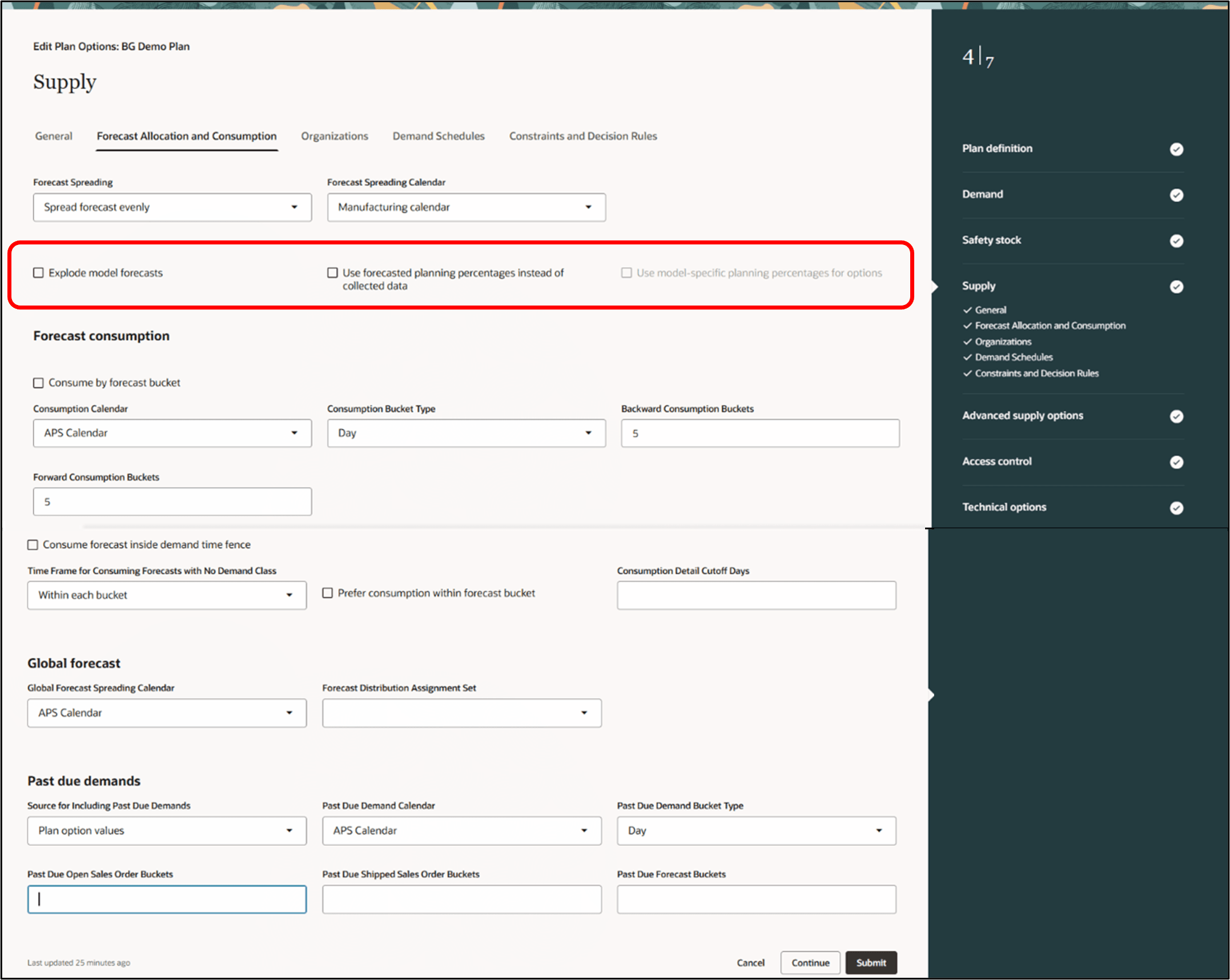Screen dimensions: 1230x980
Task: Click the Plan definition checkmark icon
Action: (x=1176, y=149)
